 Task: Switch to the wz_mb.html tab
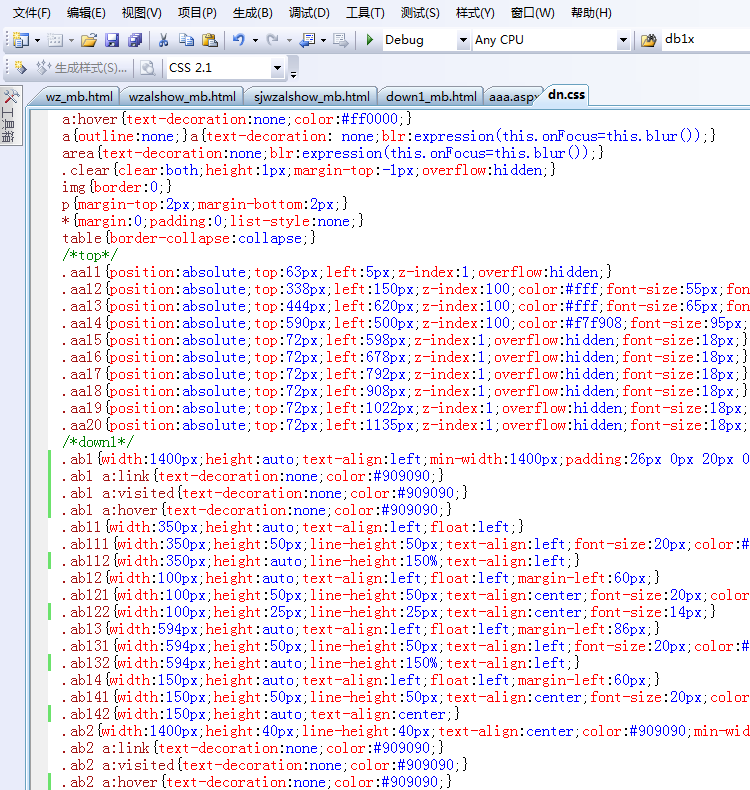pos(78,96)
